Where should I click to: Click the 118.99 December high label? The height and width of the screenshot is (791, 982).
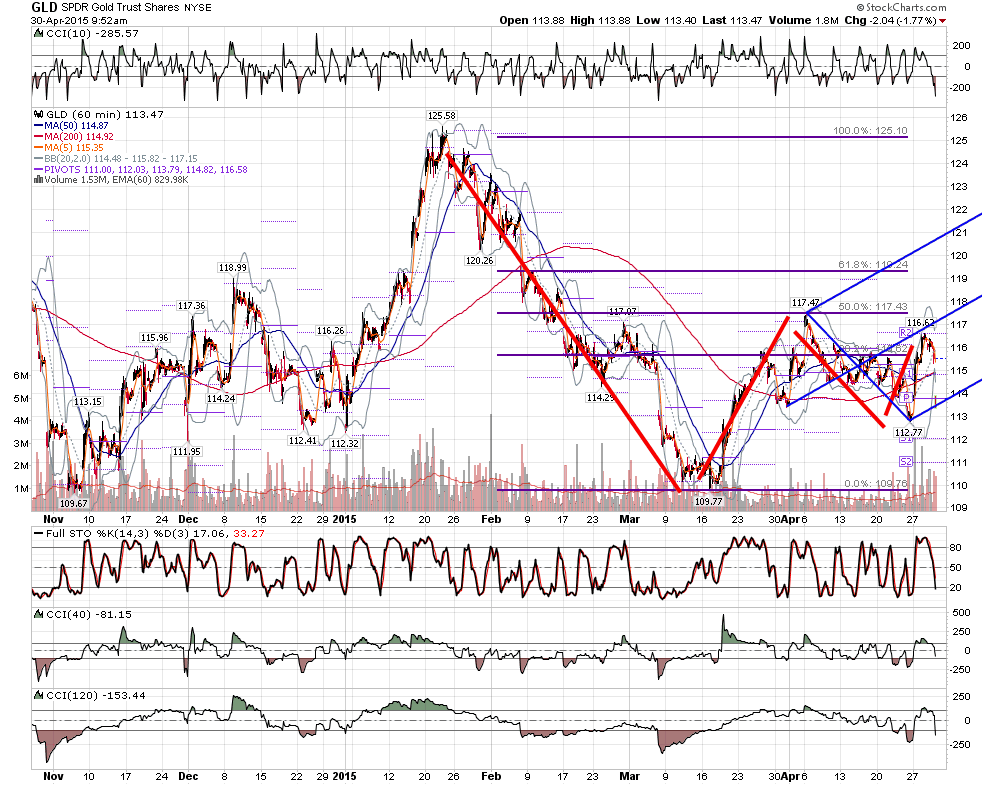[232, 267]
